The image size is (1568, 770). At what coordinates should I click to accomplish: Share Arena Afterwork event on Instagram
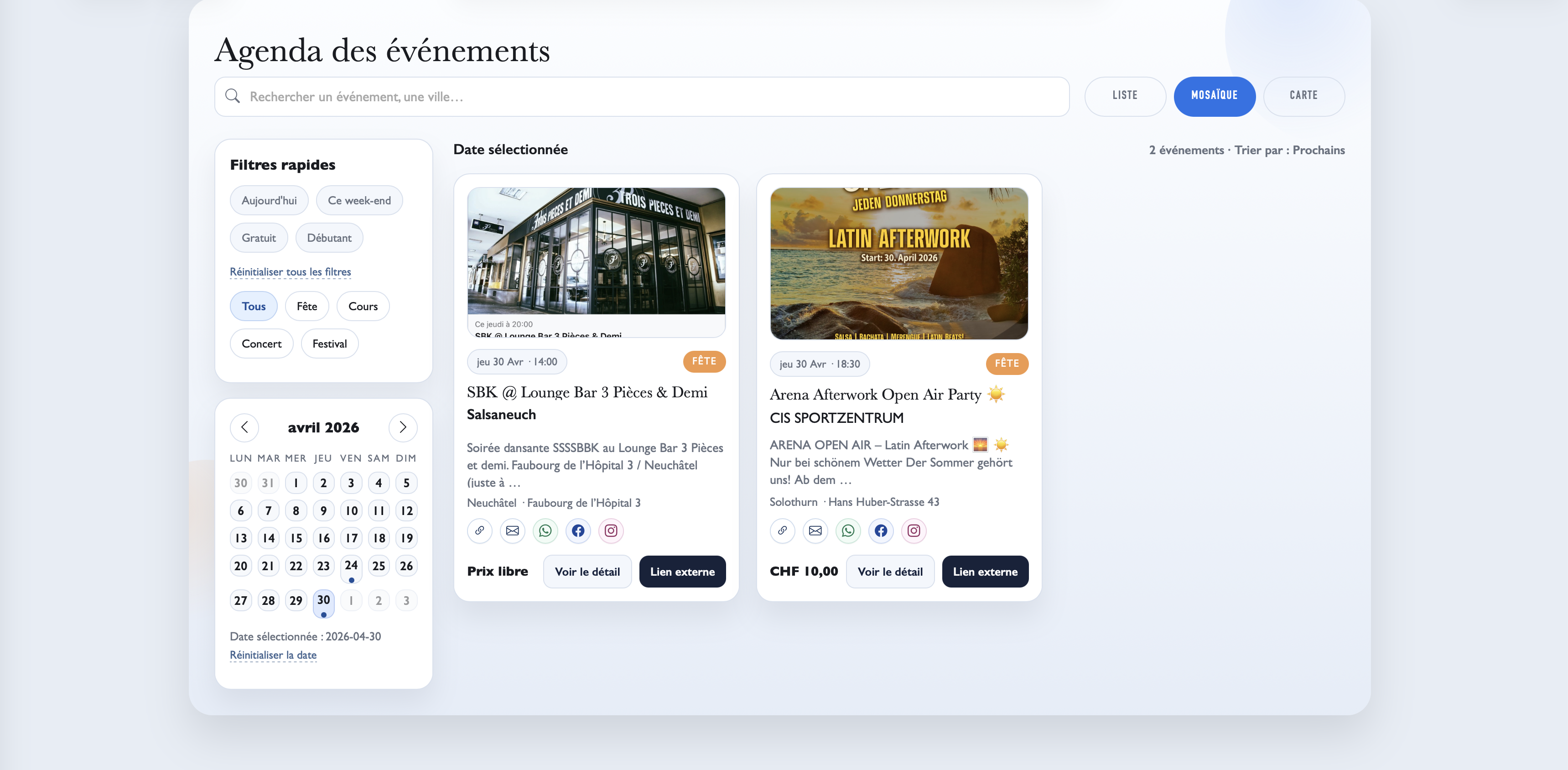[x=914, y=530]
